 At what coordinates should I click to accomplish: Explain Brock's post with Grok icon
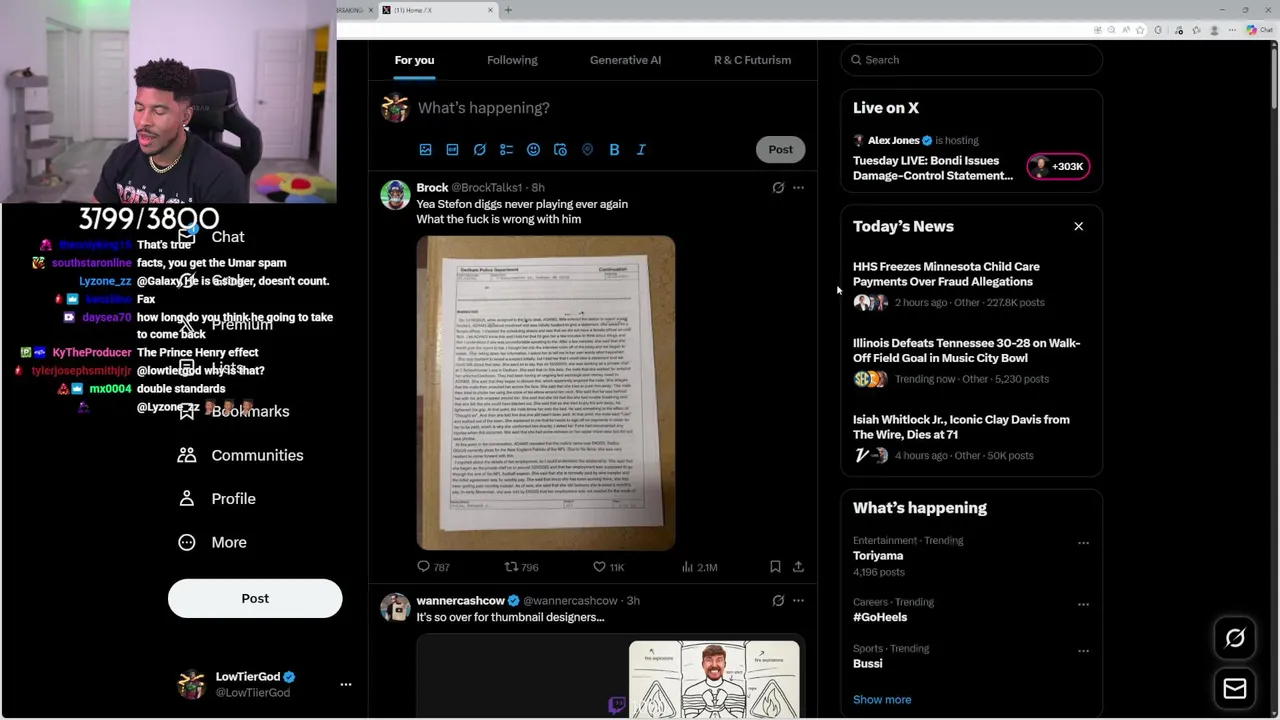pos(778,188)
